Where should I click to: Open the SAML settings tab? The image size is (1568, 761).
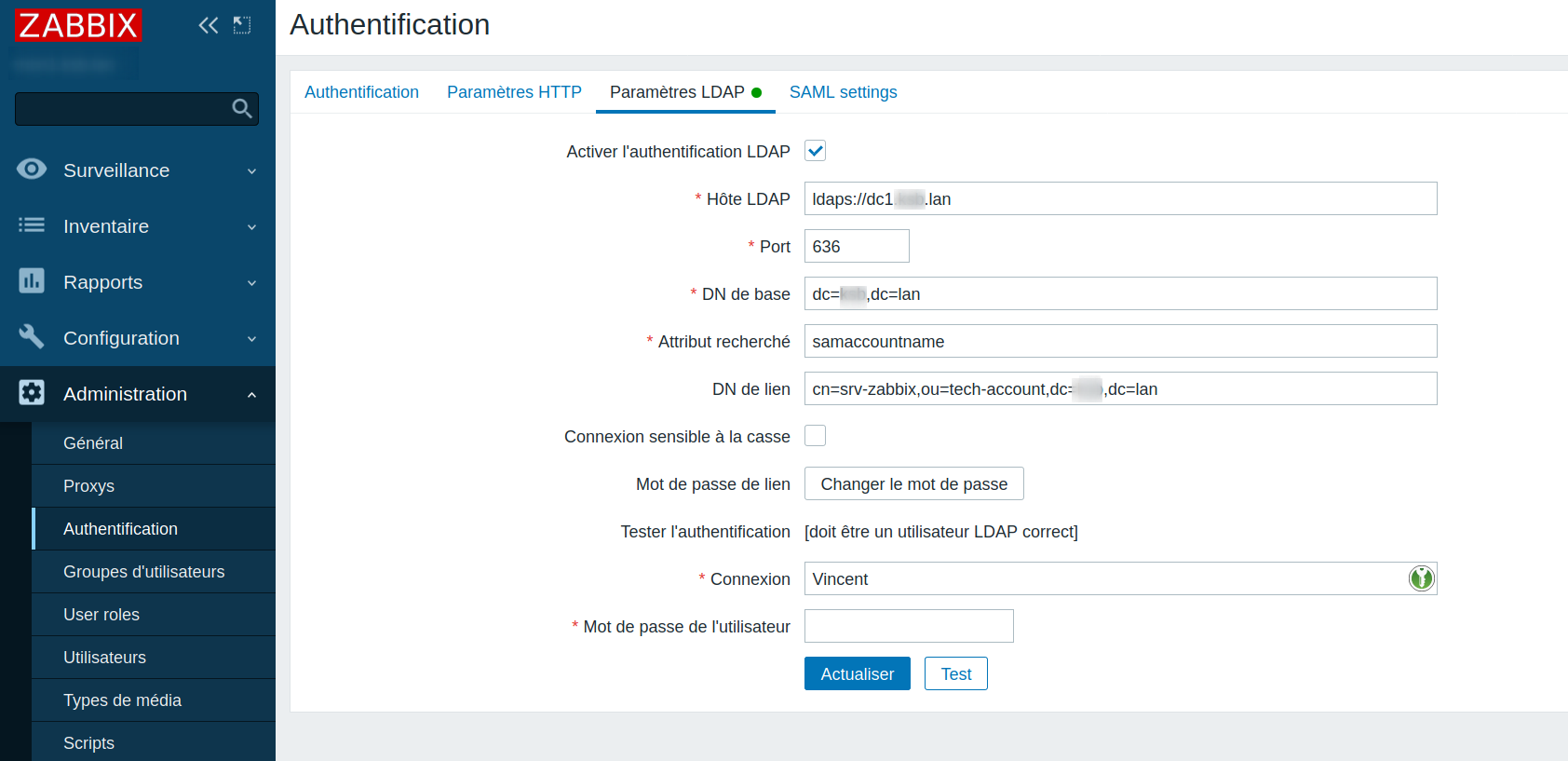843,92
